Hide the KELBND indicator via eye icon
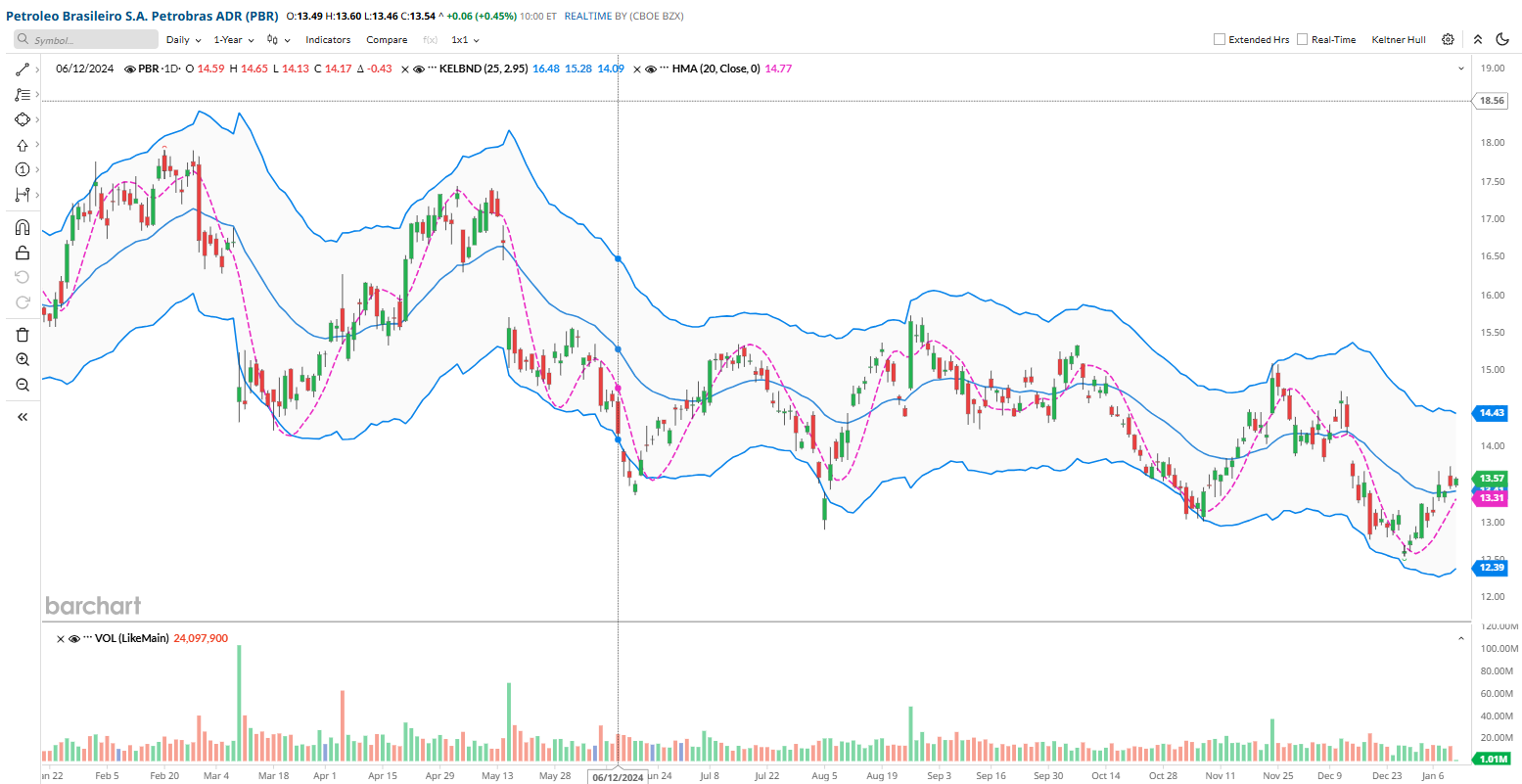 pyautogui.click(x=419, y=69)
